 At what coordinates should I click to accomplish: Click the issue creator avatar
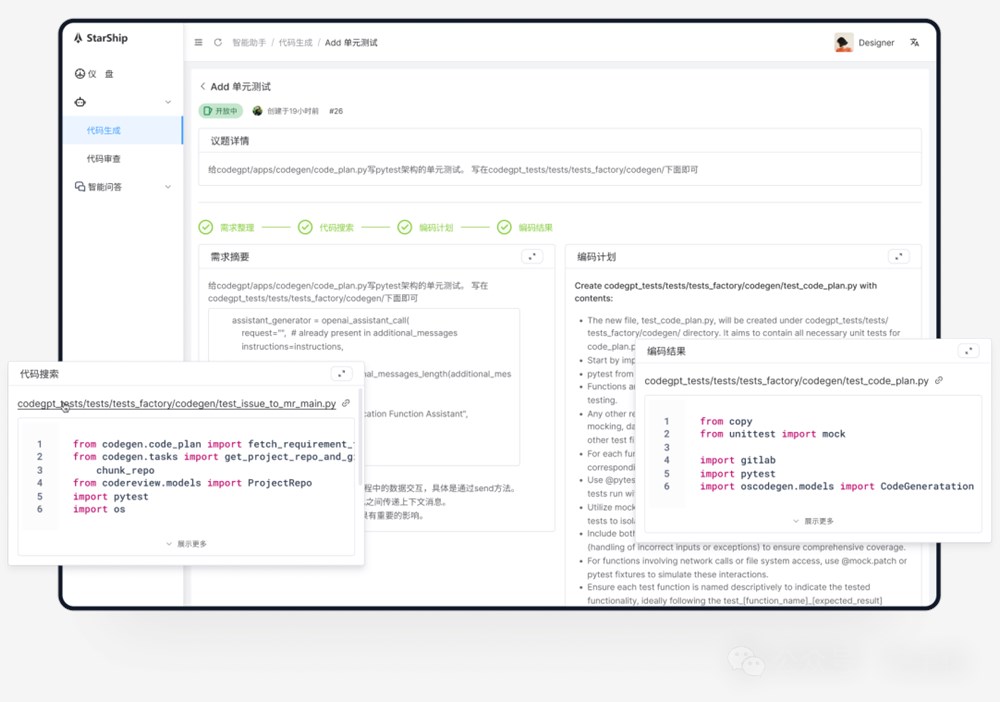coord(257,111)
